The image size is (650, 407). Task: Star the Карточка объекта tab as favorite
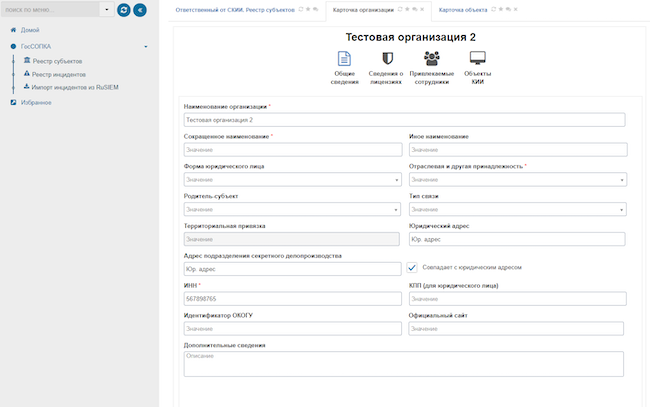pyautogui.click(x=501, y=9)
